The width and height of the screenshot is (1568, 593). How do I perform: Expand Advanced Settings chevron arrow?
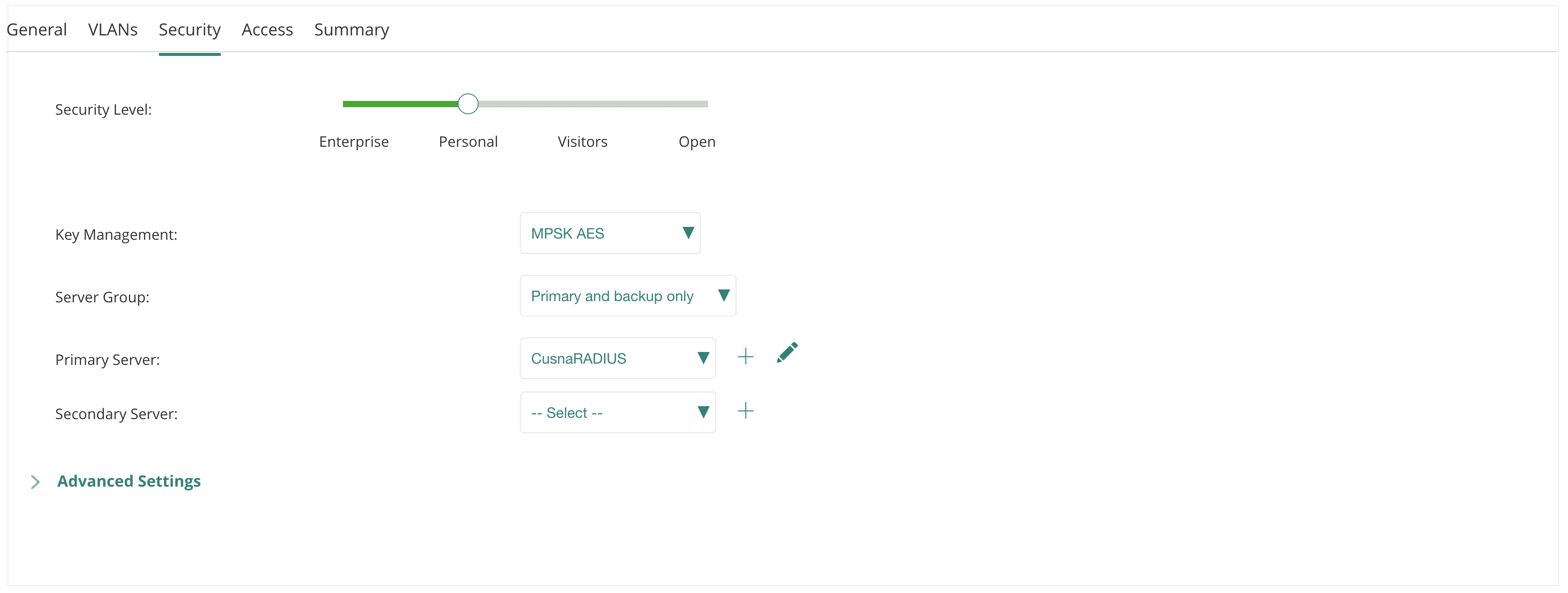click(35, 482)
